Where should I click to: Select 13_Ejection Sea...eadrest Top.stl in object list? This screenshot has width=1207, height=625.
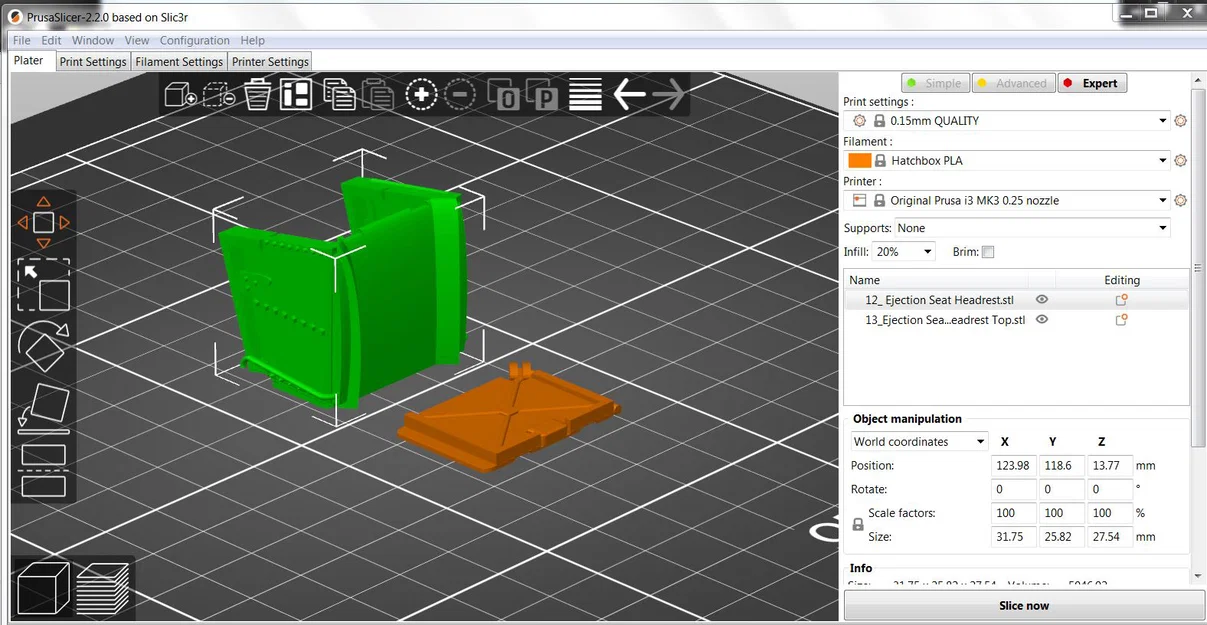pos(945,320)
